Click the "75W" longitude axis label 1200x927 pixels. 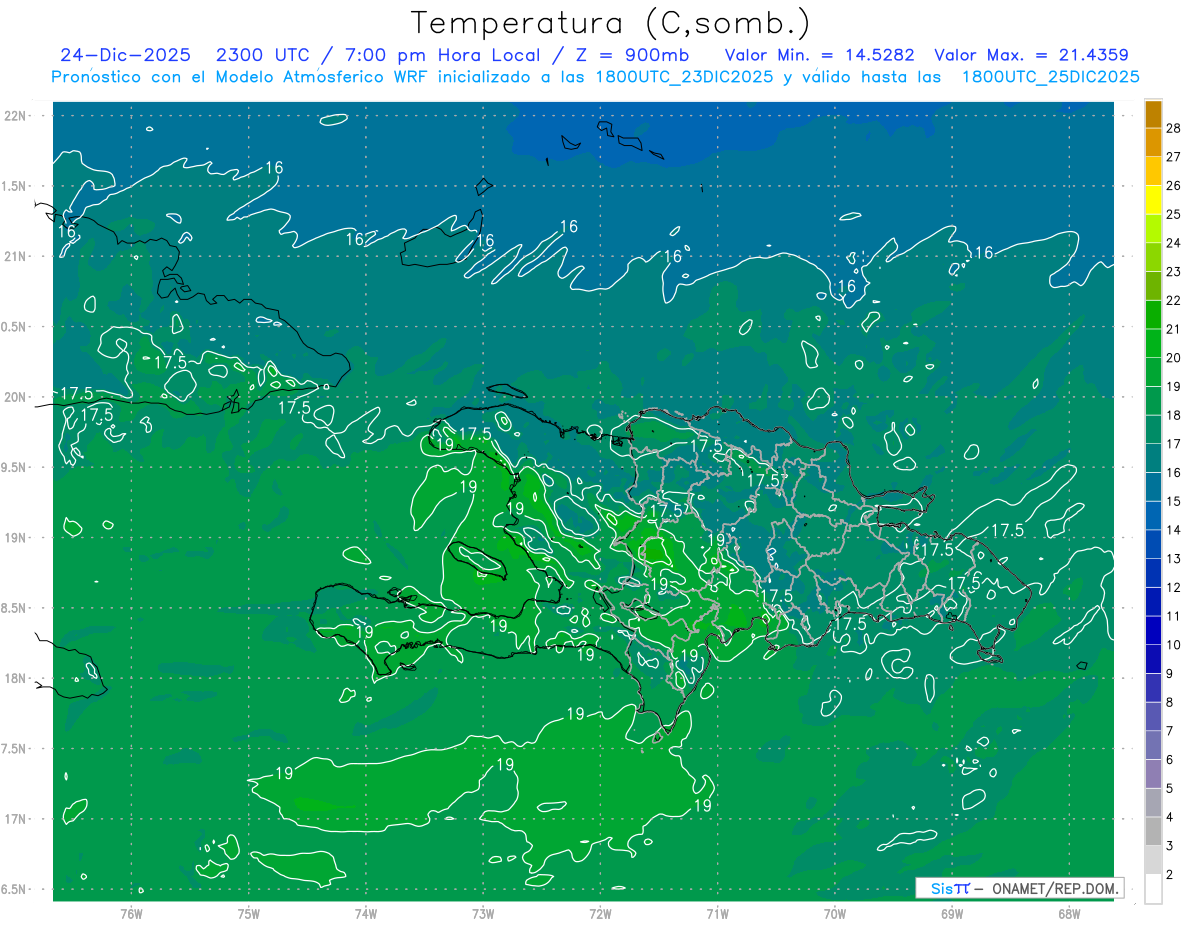249,913
